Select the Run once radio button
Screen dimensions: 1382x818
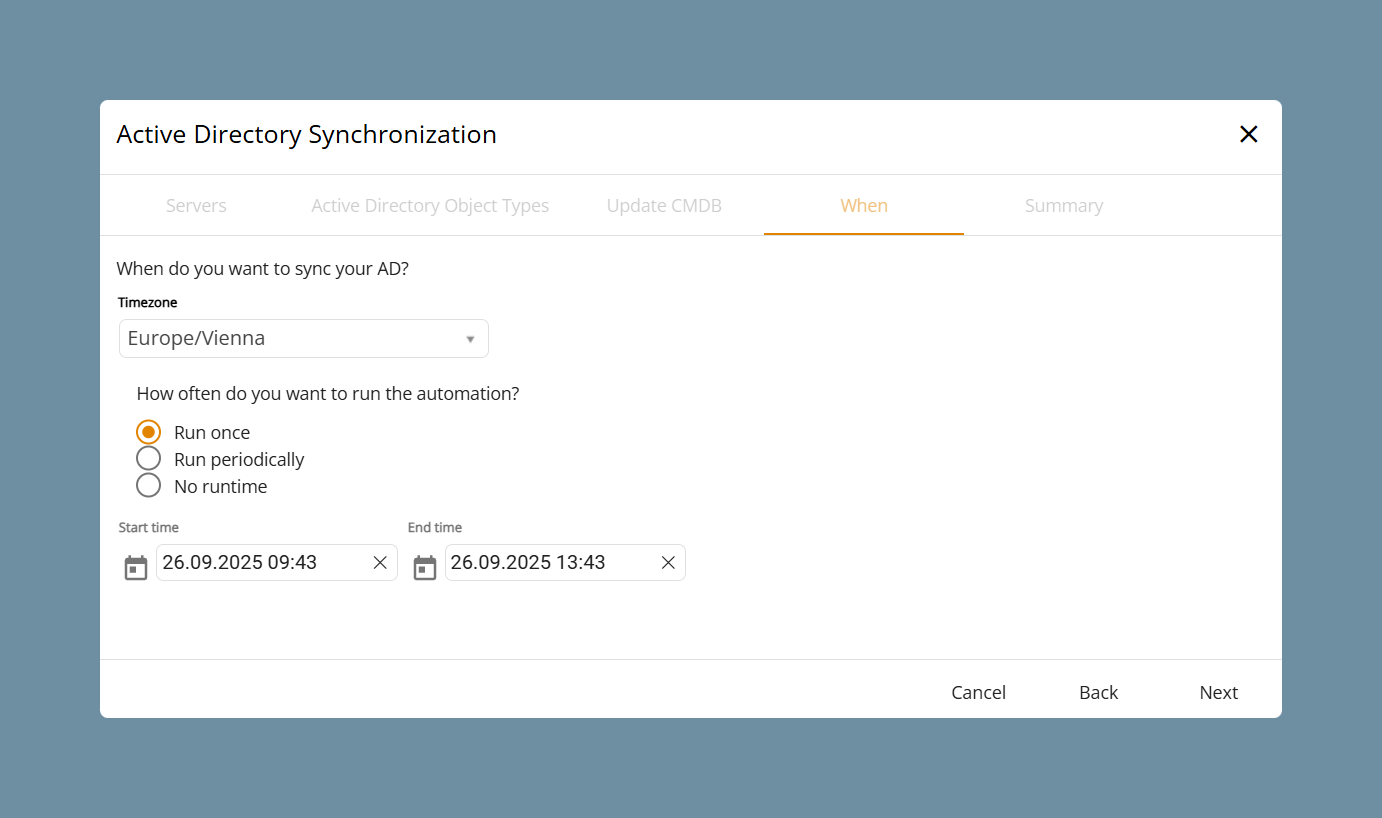click(148, 432)
